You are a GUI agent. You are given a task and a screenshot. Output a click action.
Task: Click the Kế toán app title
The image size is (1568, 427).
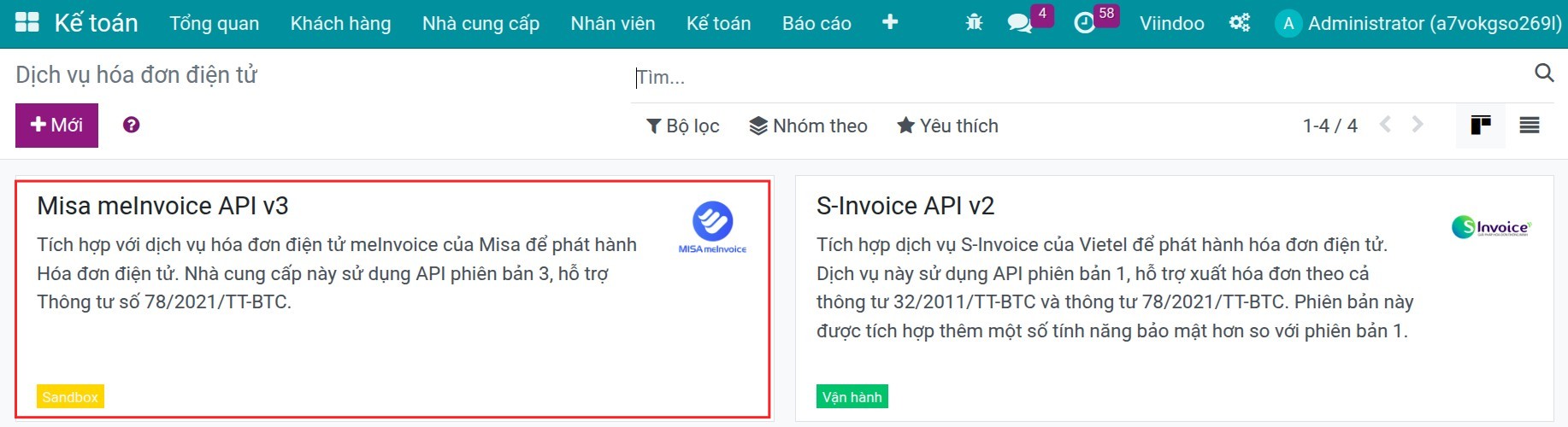[96, 23]
